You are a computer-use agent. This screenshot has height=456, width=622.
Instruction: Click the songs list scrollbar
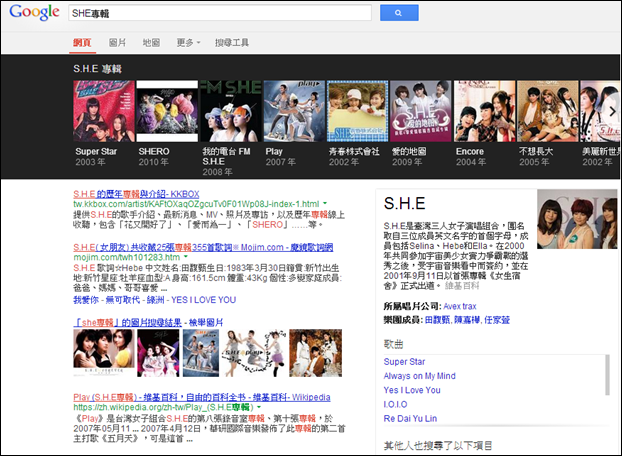(x=607, y=375)
